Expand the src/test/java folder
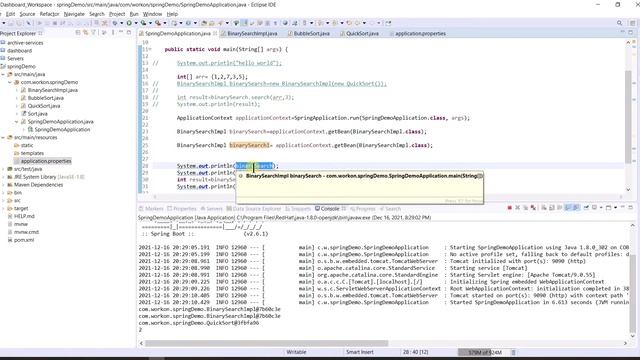This screenshot has height=360, width=640. pos(3,169)
